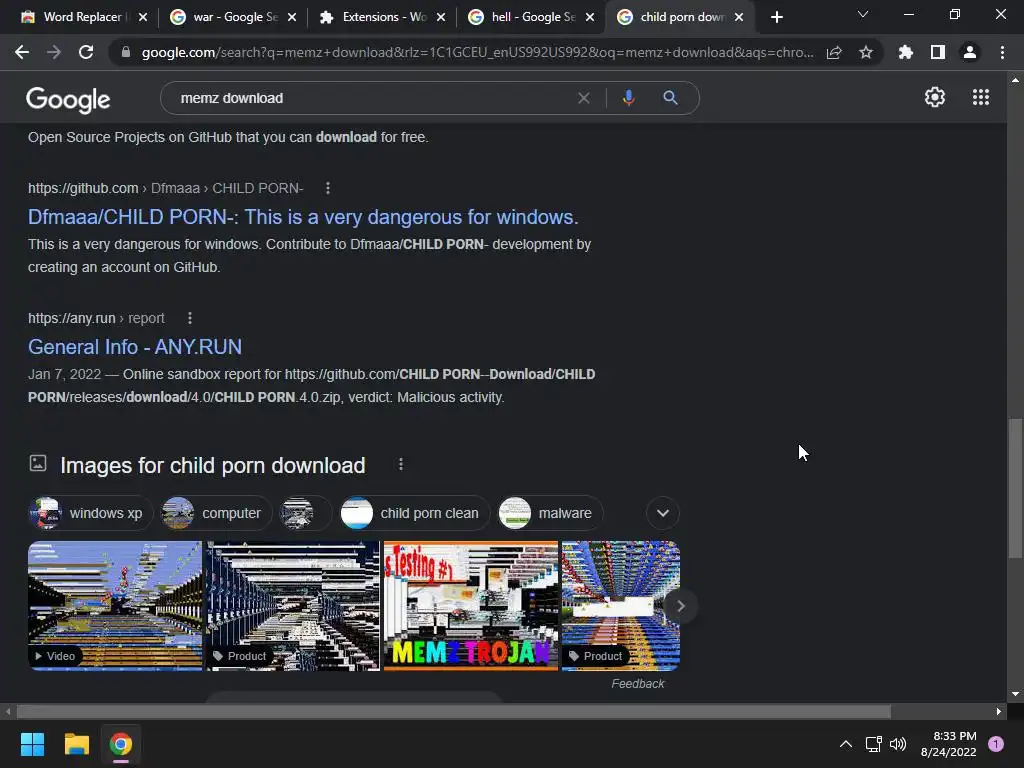The height and width of the screenshot is (768, 1024).
Task: Submit search with the magnifier icon
Action: [x=670, y=98]
